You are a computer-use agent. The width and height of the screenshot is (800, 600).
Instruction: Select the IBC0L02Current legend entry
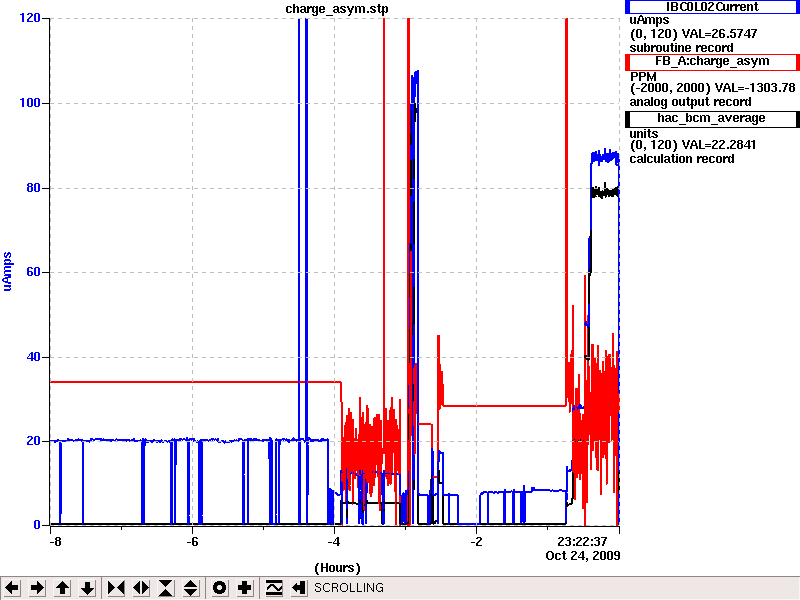(712, 7)
